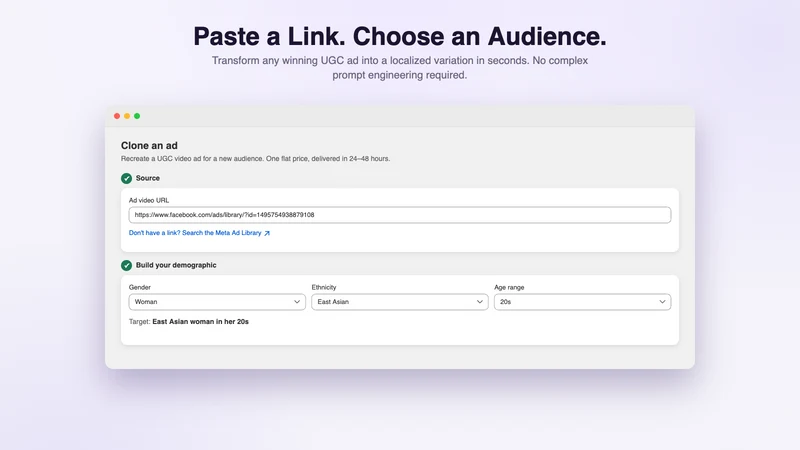The image size is (800, 450).
Task: Click the 'Ad video URL' field label
Action: pos(148,201)
